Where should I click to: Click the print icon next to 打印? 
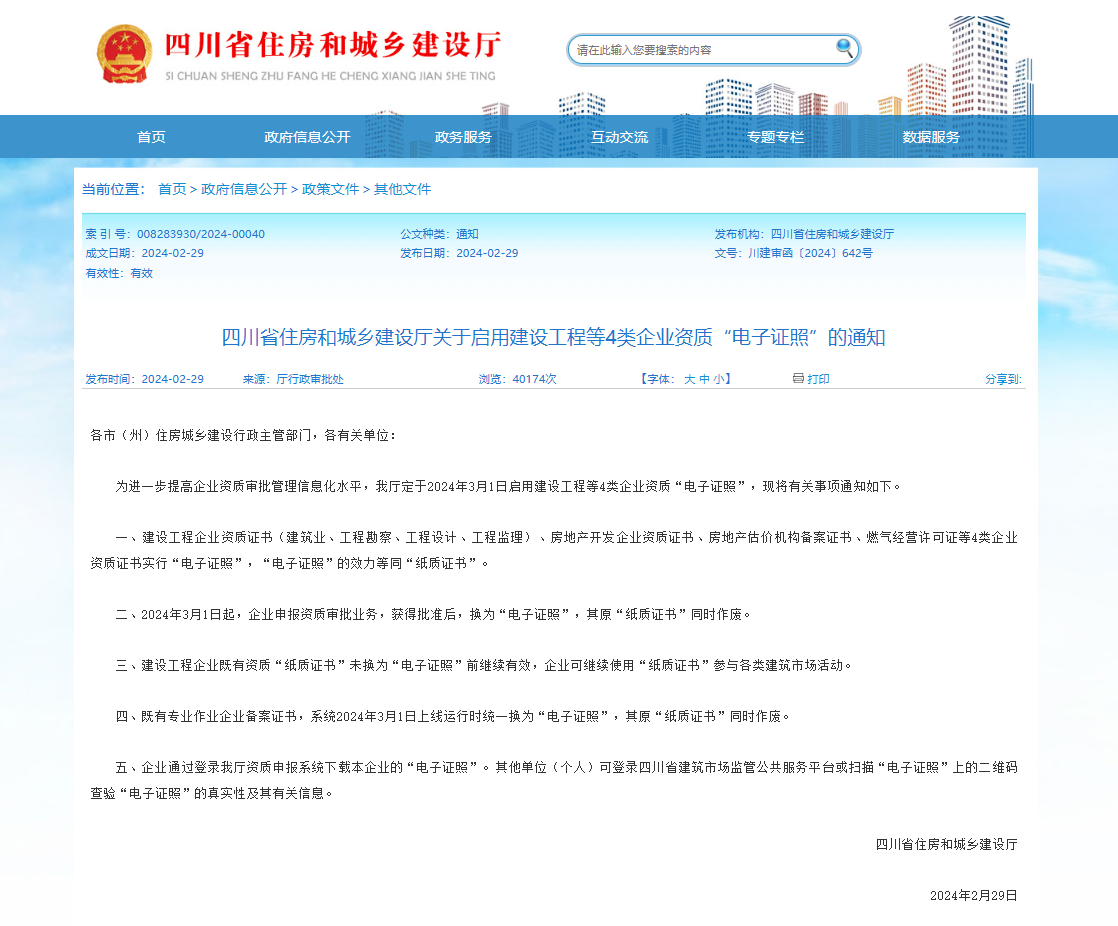797,378
